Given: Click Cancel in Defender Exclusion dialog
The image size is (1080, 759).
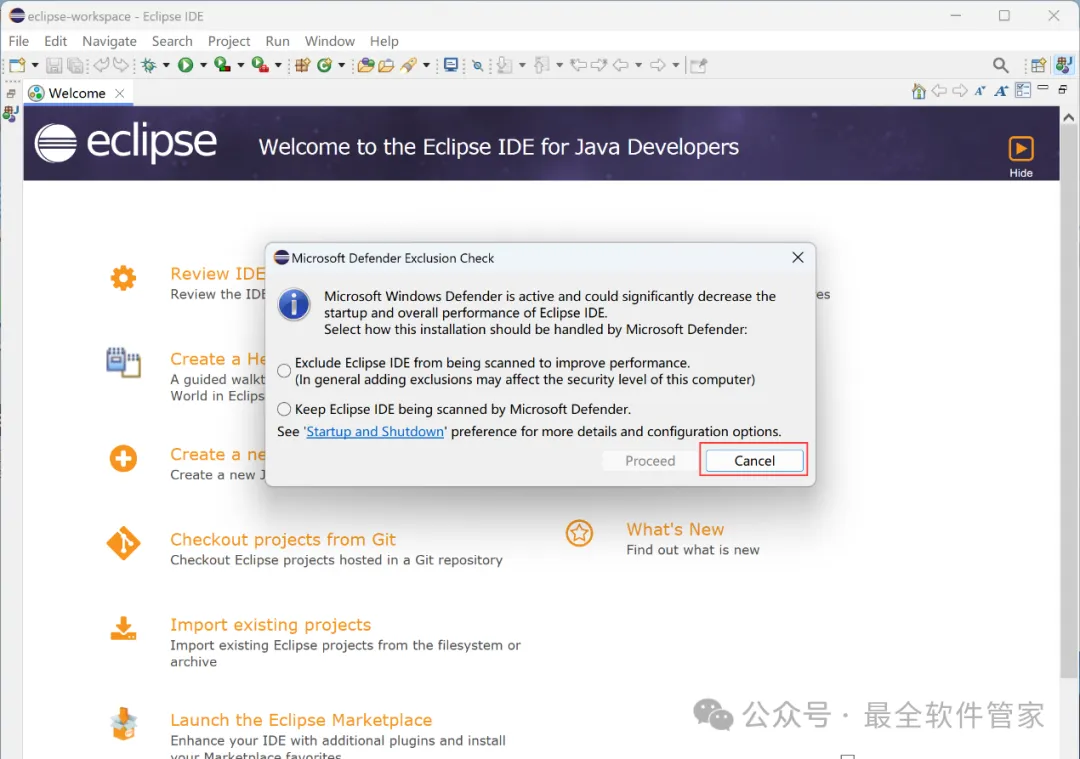Looking at the screenshot, I should click(754, 461).
